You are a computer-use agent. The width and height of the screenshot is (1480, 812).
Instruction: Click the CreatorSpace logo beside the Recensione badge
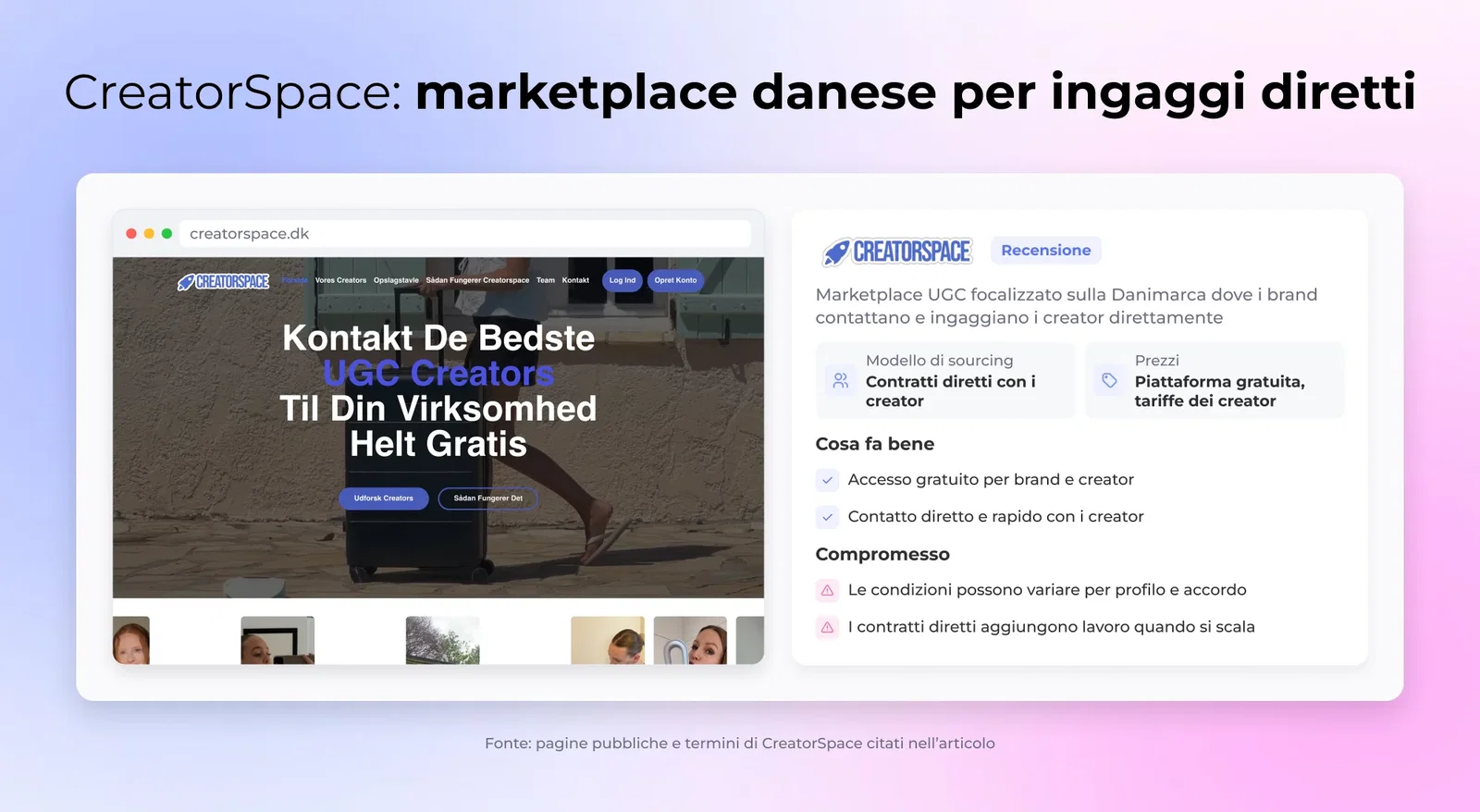(x=896, y=252)
